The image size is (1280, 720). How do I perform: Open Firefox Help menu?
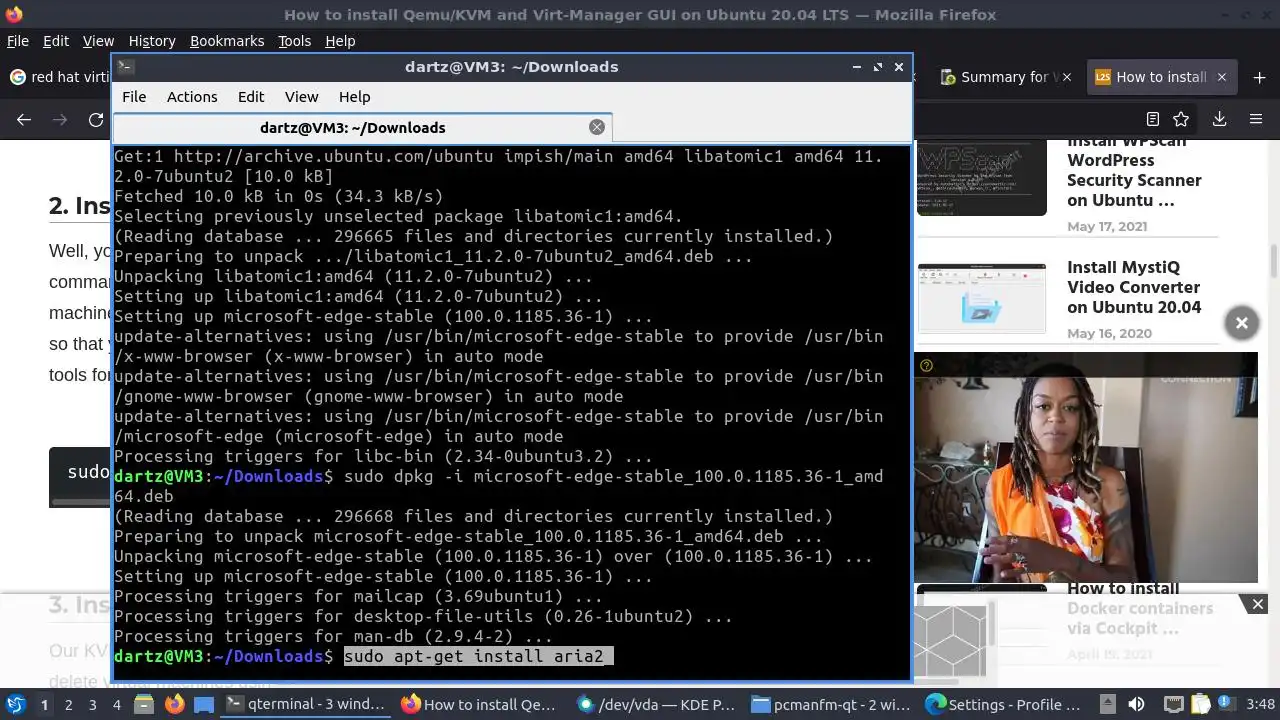pyautogui.click(x=340, y=41)
